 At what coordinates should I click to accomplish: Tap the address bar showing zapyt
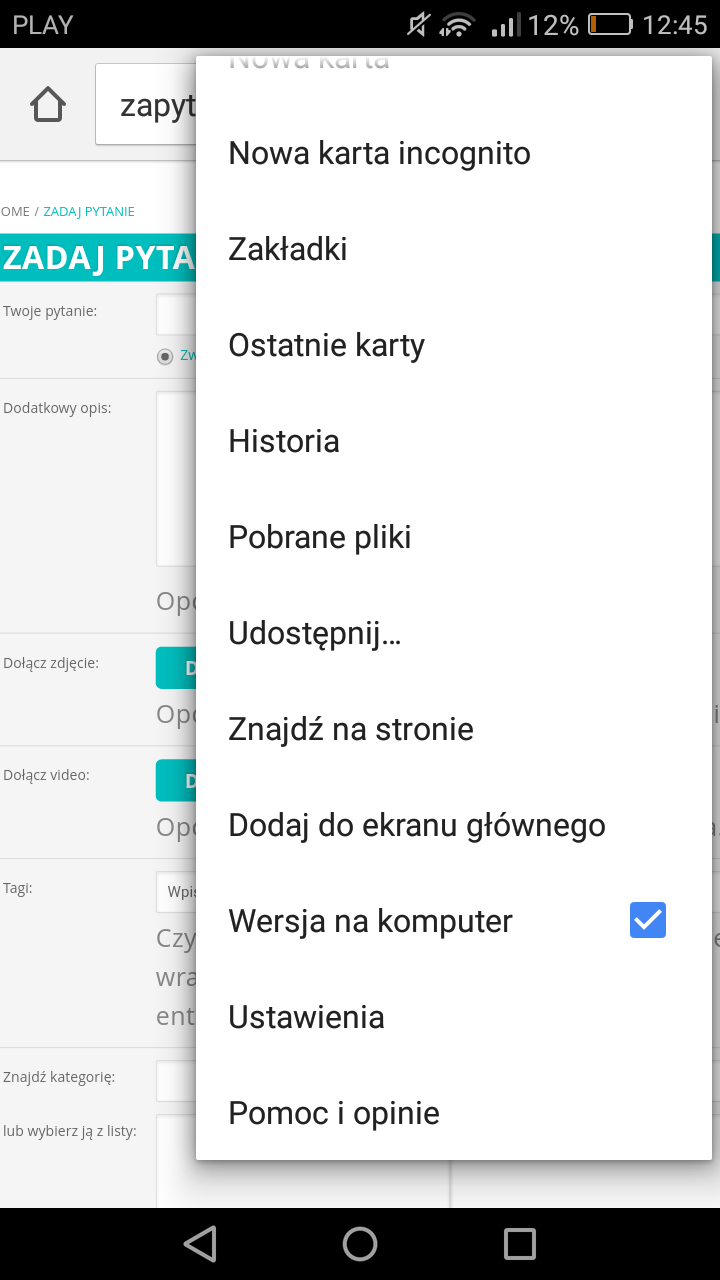[150, 105]
